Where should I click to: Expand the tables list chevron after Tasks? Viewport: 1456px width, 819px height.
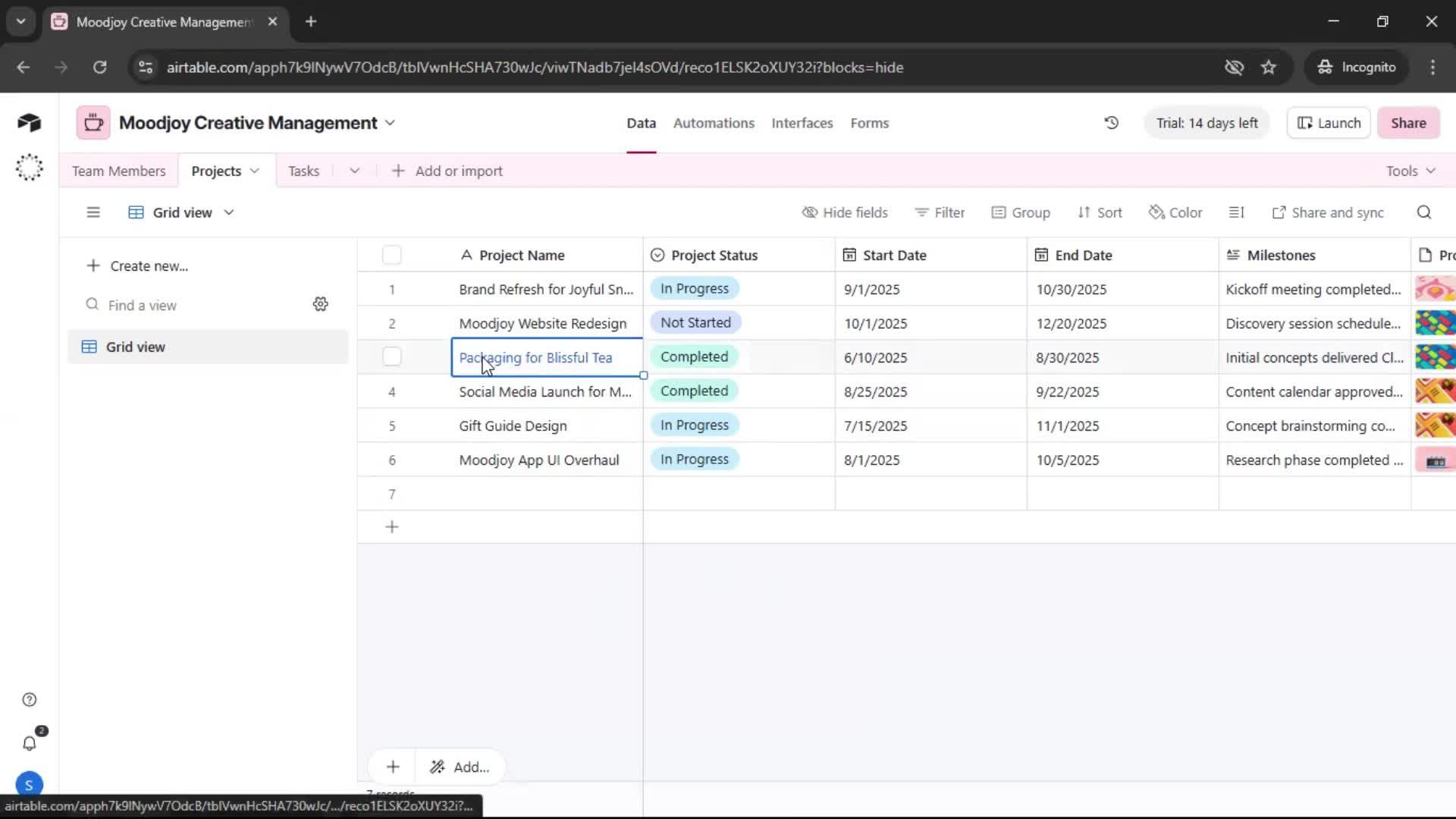point(354,171)
